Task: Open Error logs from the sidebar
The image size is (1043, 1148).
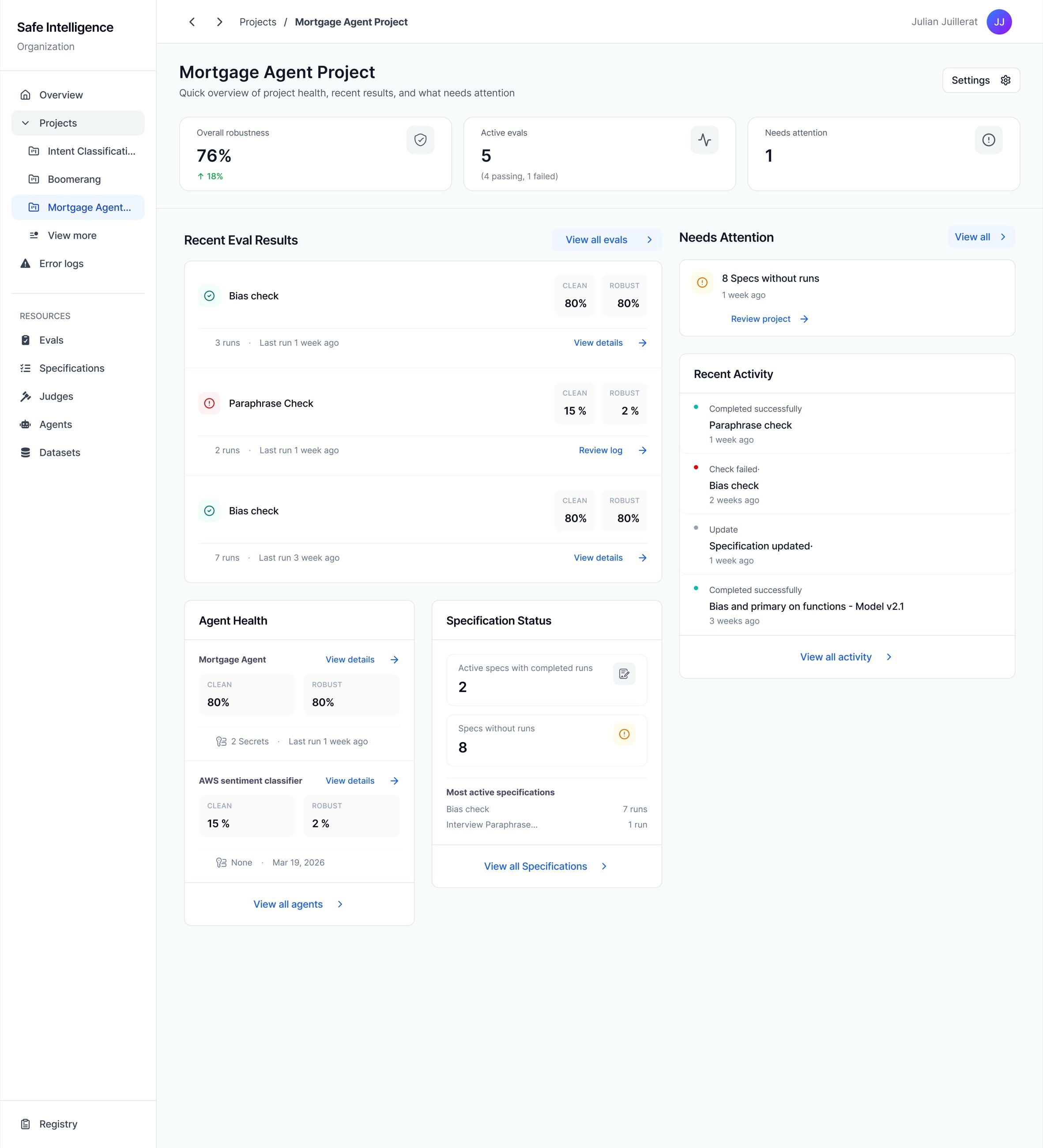Action: [78, 264]
